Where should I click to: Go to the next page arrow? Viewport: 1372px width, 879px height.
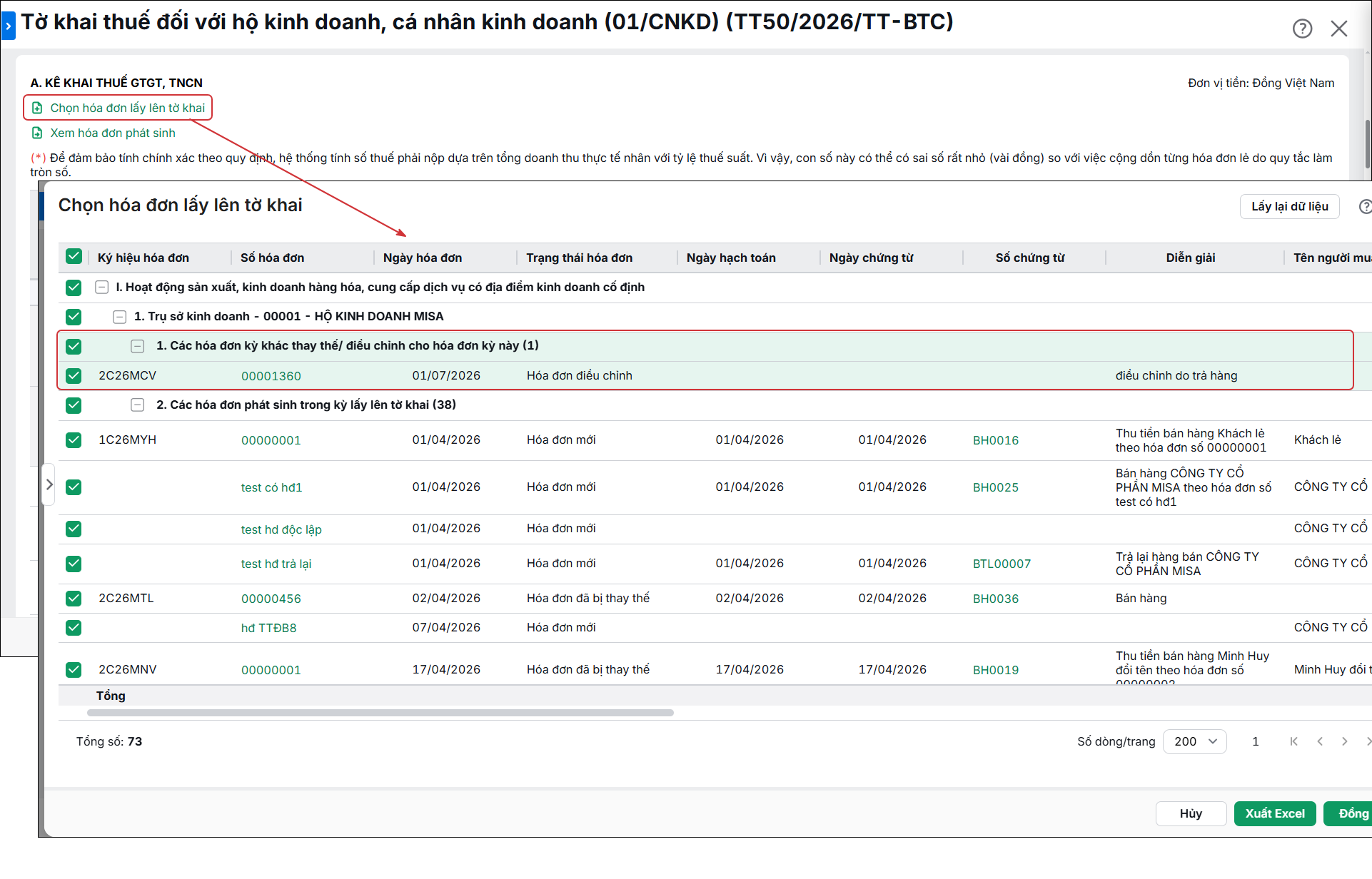tap(1344, 741)
